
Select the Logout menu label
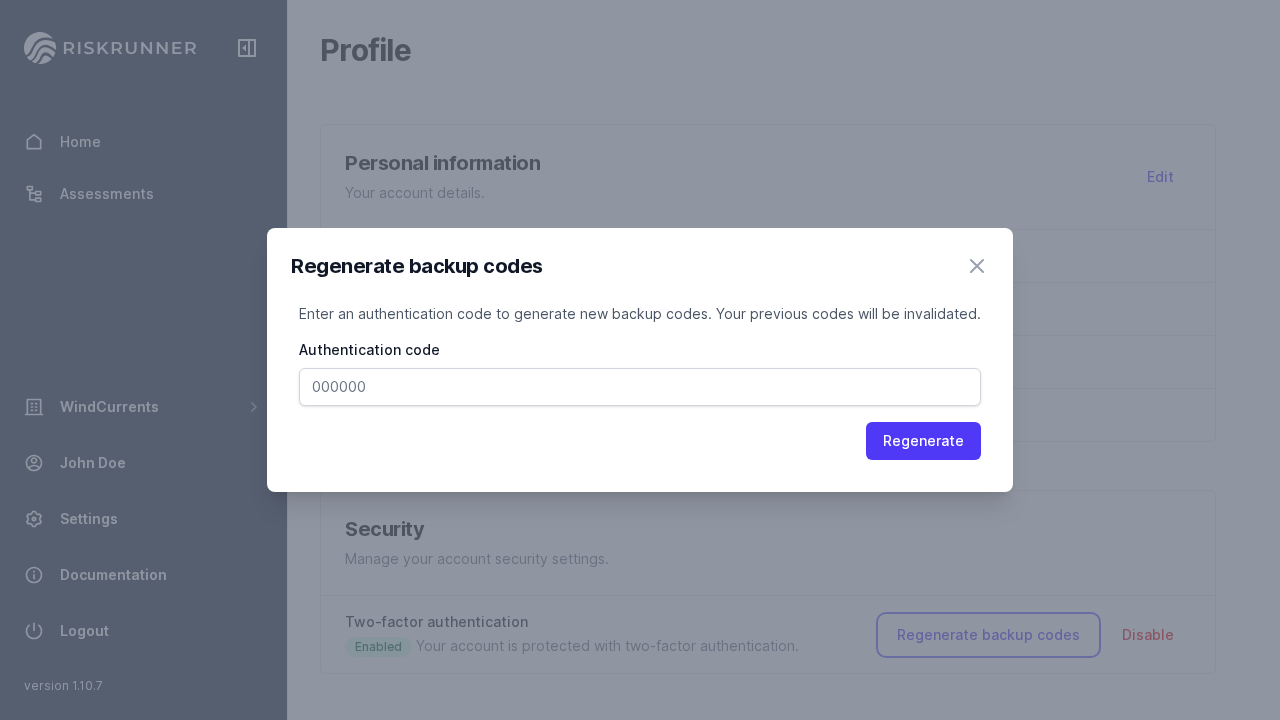click(84, 631)
